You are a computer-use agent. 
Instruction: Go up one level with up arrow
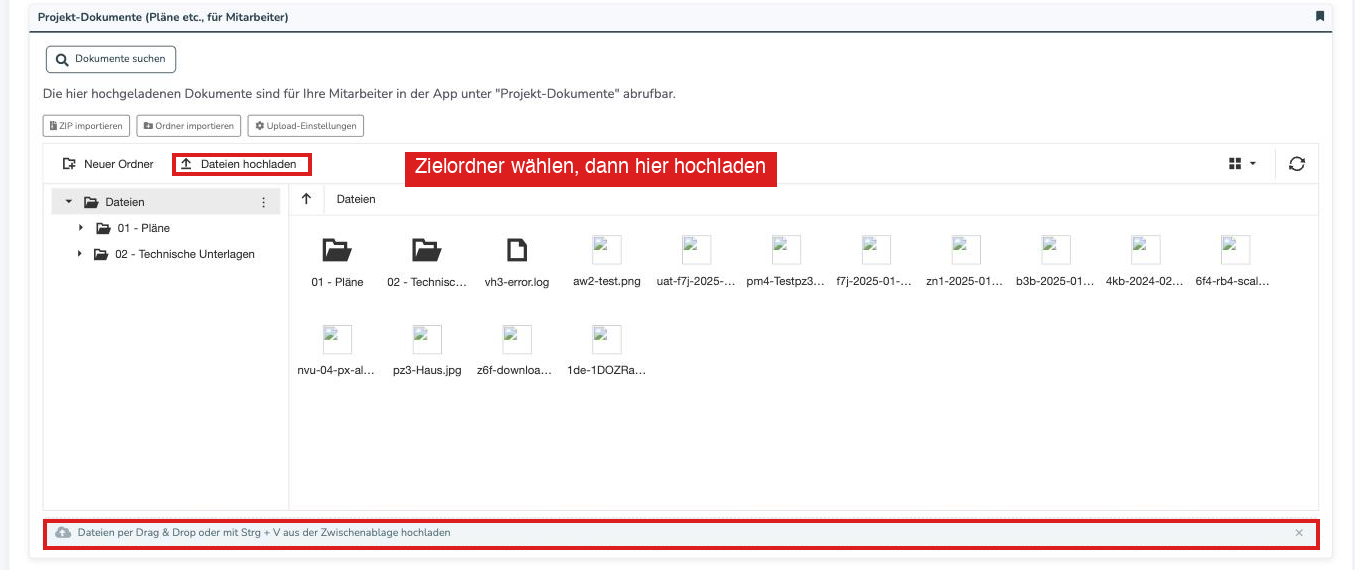(306, 199)
